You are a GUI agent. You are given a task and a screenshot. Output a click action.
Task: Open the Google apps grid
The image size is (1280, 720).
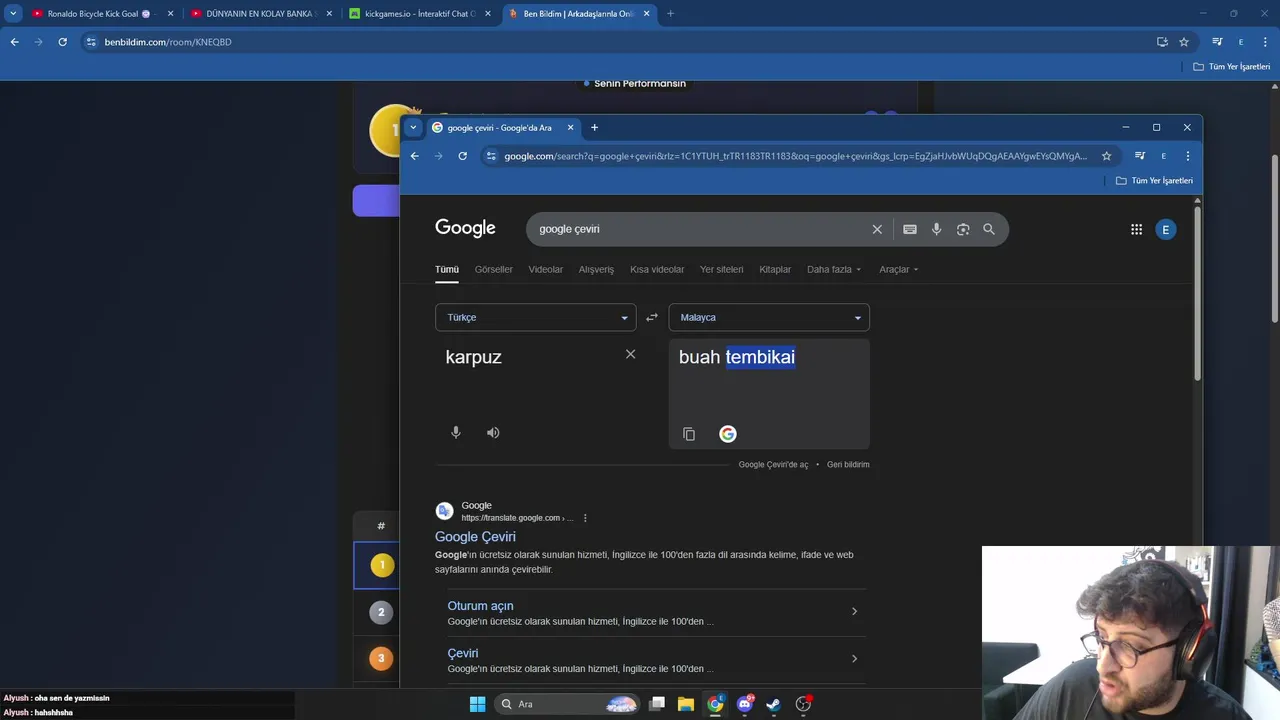(x=1136, y=229)
